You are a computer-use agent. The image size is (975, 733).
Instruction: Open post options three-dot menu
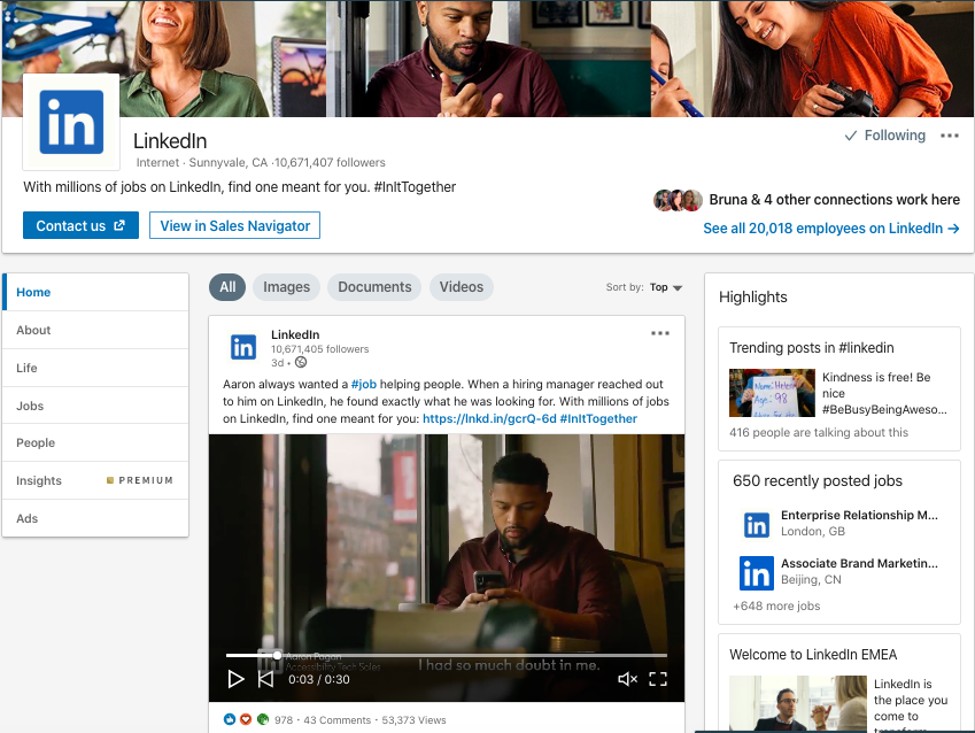660,334
